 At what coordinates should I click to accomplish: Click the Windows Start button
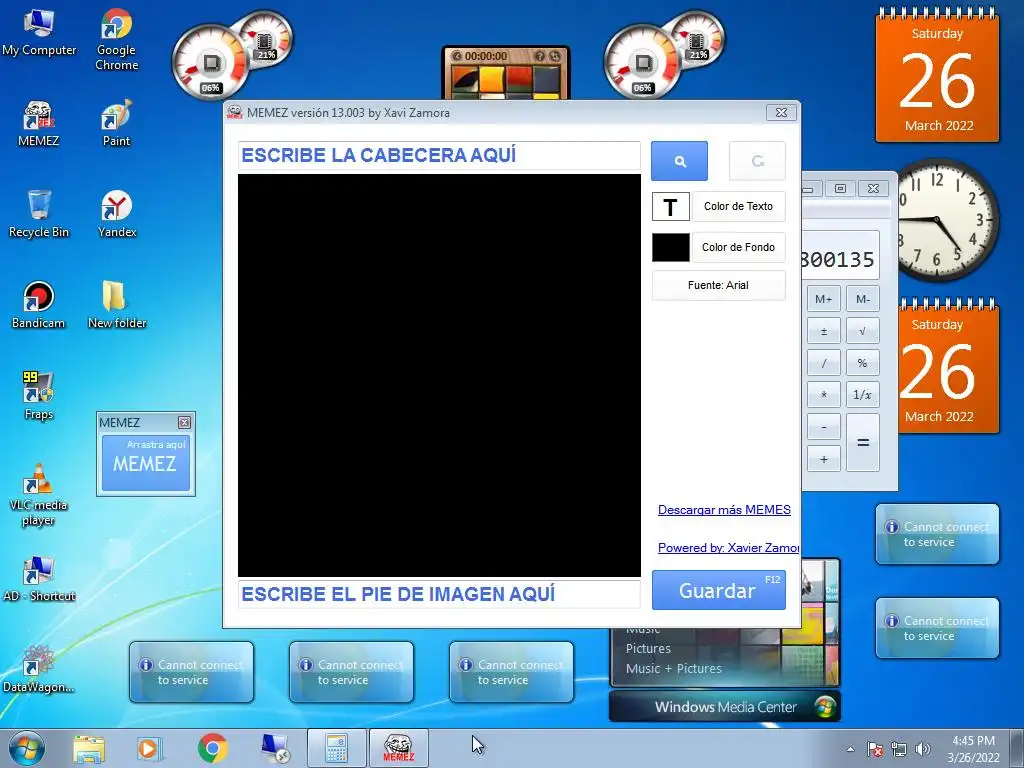pos(27,748)
